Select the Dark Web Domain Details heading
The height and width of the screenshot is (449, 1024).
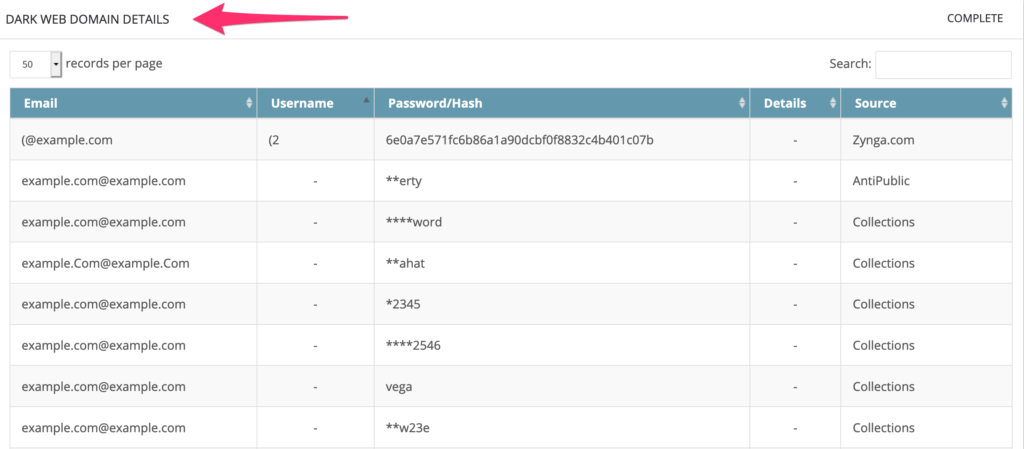coord(88,20)
